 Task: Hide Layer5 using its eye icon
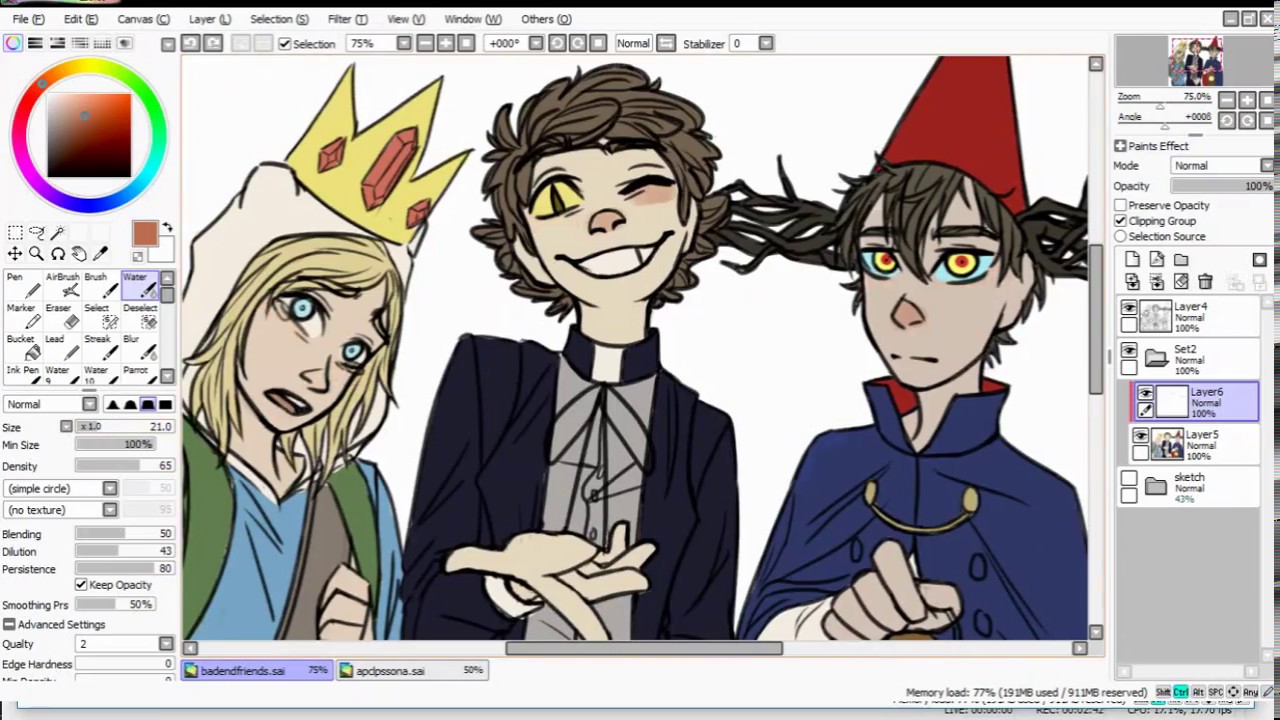tap(1141, 436)
